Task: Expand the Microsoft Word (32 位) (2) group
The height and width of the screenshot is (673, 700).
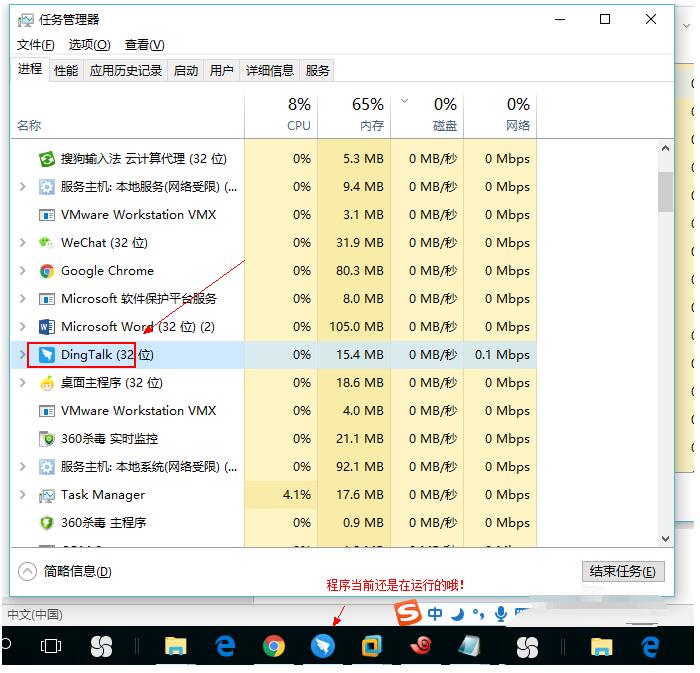Action: (x=22, y=327)
